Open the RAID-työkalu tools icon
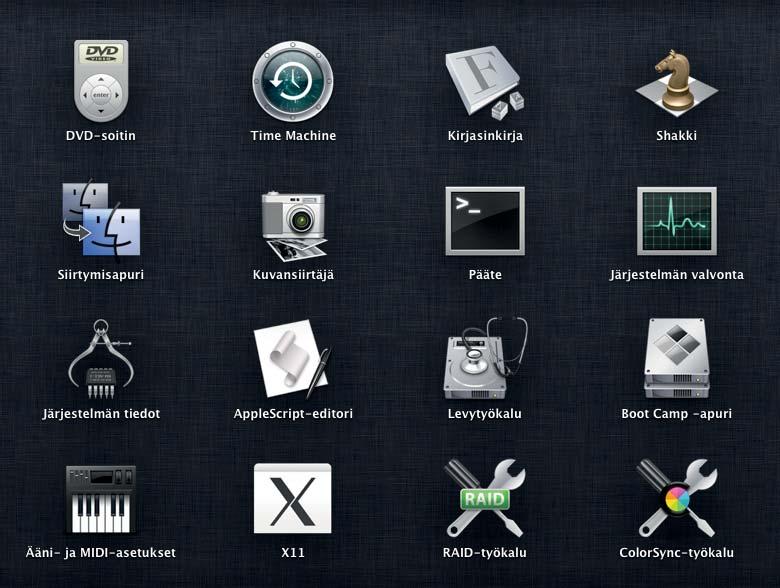780x588 pixels. pos(485,498)
